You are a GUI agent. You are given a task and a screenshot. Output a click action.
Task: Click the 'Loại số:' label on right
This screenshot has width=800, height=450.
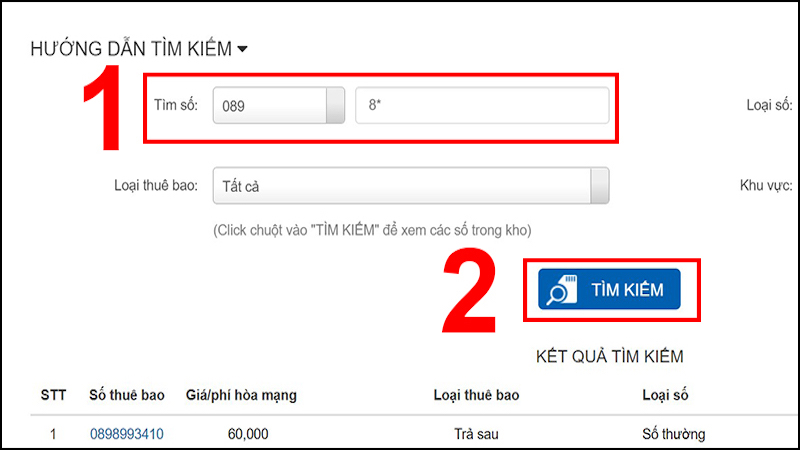769,105
